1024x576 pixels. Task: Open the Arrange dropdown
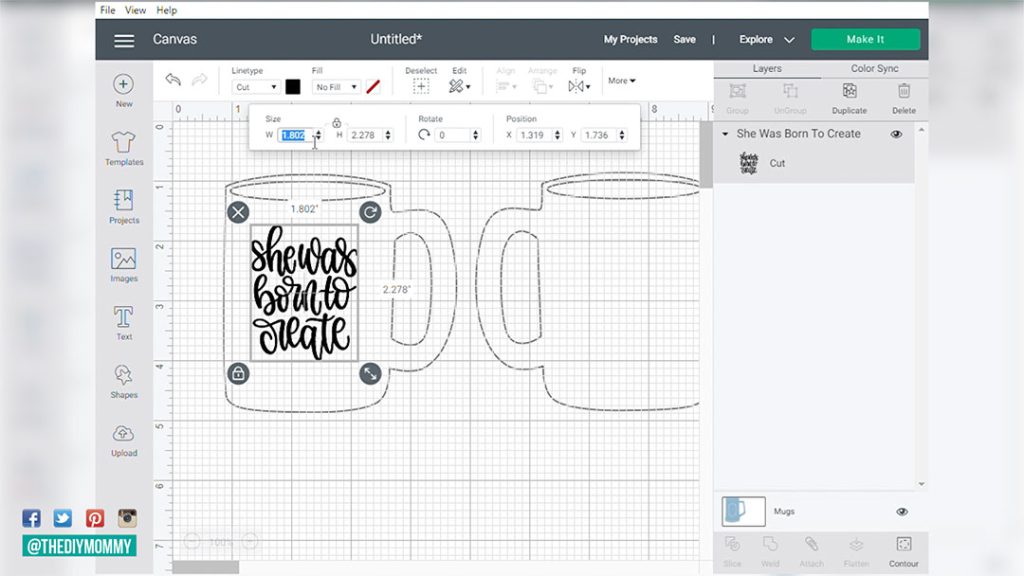pos(542,86)
